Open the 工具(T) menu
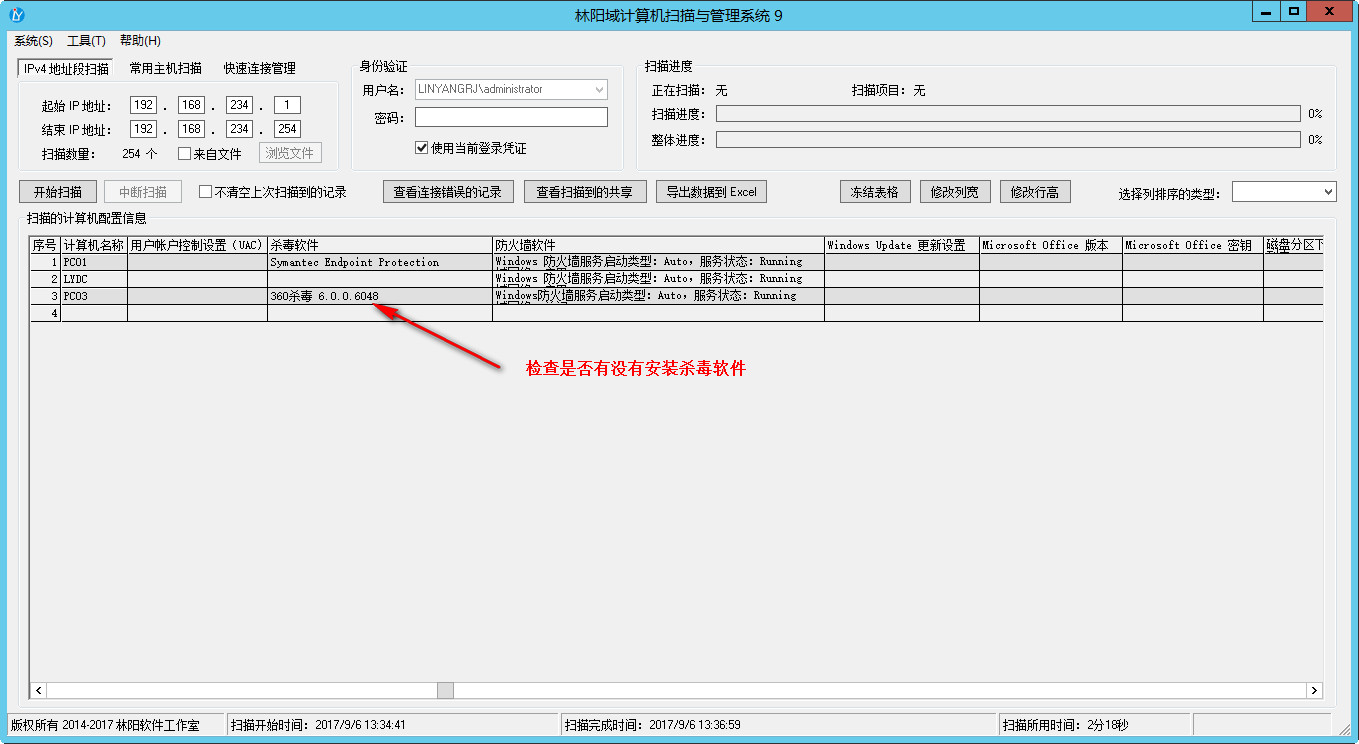The width and height of the screenshot is (1359, 744). 86,41
